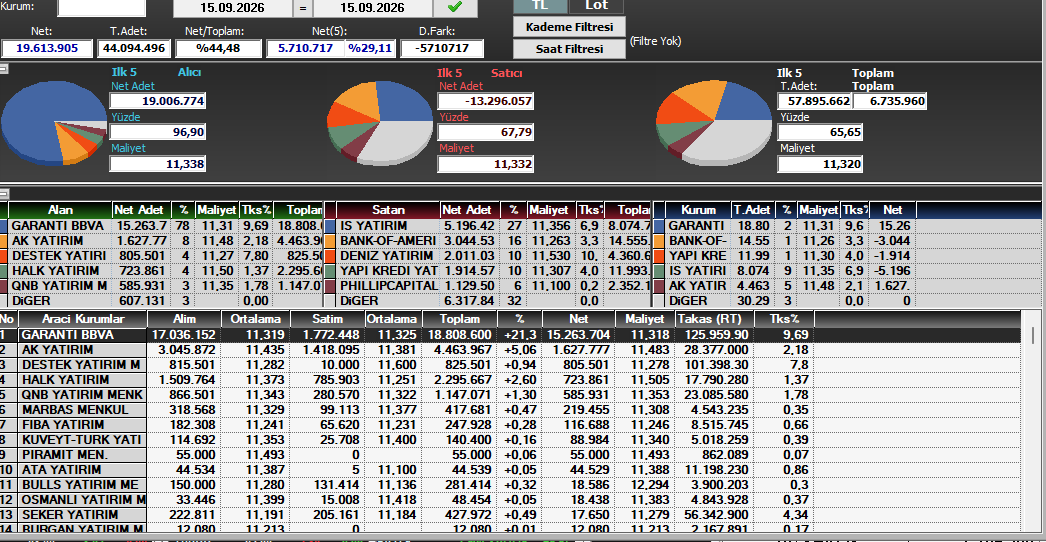
Task: Click the Ilk 5 Alıcı pie chart
Action: [x=53, y=123]
